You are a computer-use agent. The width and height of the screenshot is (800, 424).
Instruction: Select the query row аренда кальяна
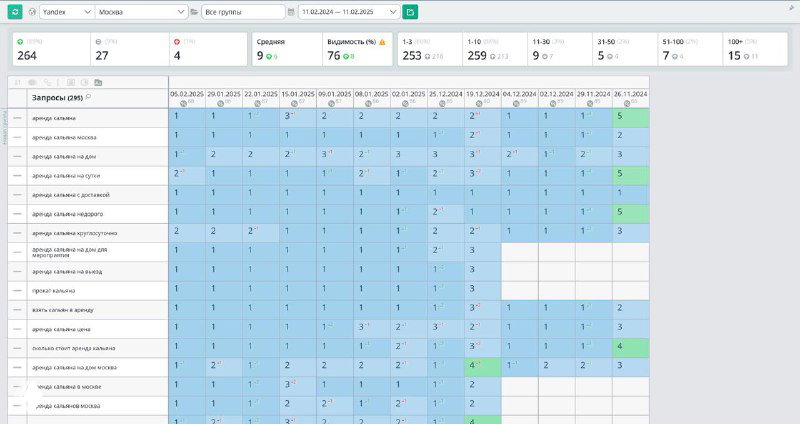(x=54, y=118)
